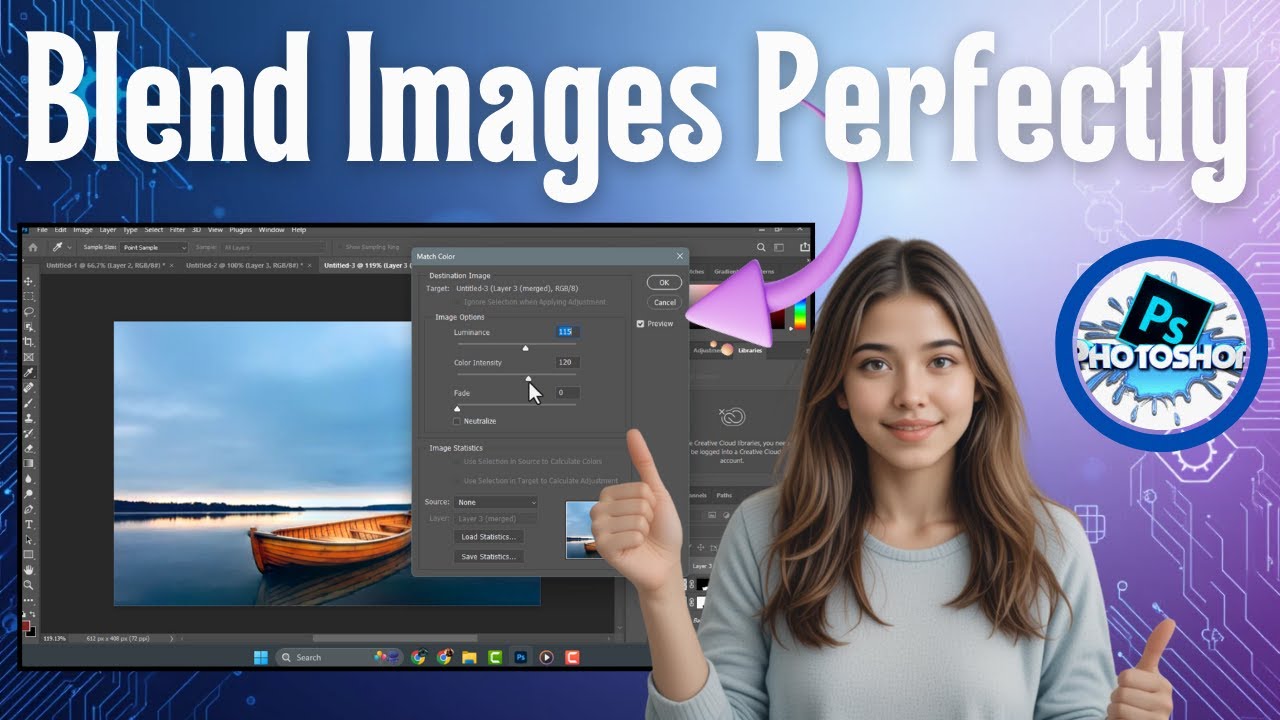Image resolution: width=1280 pixels, height=720 pixels.
Task: Select the History Brush tool
Action: coord(29,433)
